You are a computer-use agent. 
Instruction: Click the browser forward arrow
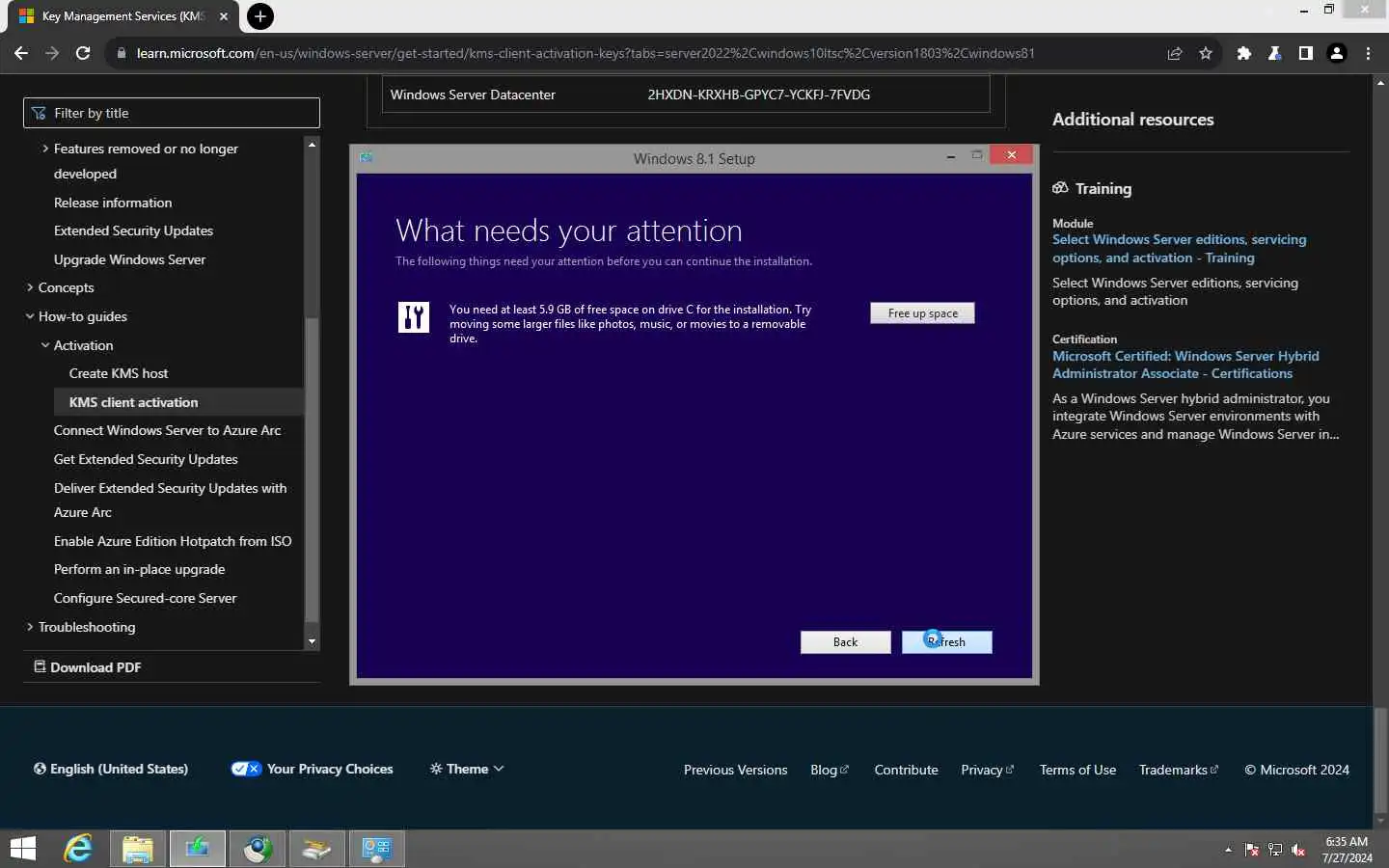pyautogui.click(x=52, y=53)
